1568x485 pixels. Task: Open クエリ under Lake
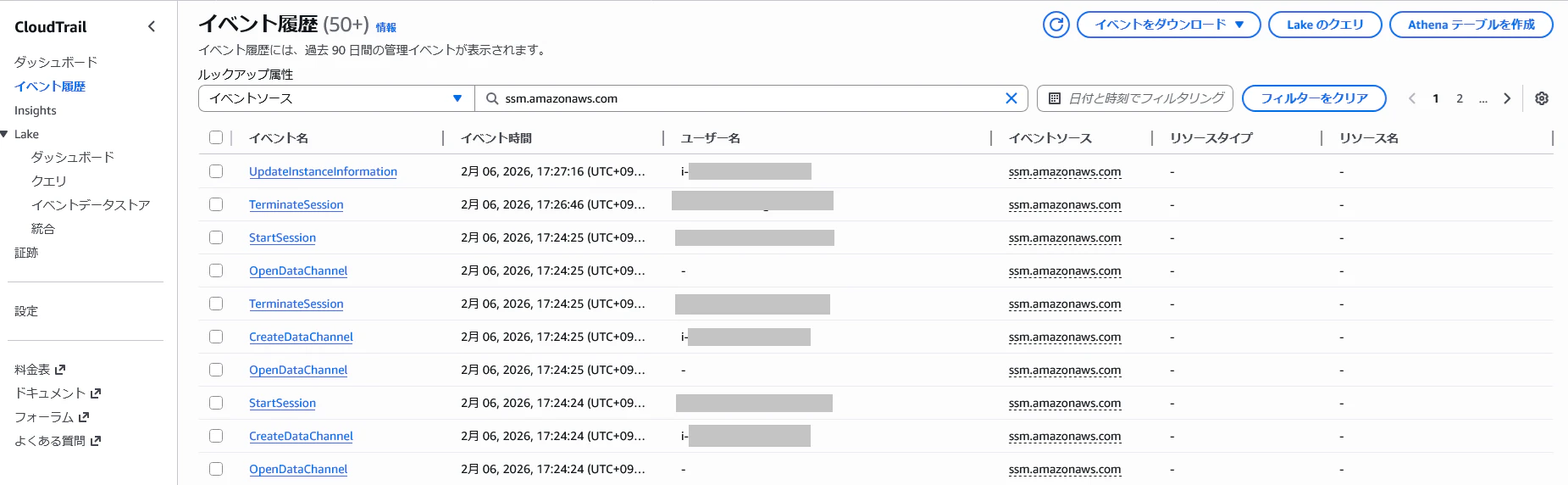[x=48, y=181]
